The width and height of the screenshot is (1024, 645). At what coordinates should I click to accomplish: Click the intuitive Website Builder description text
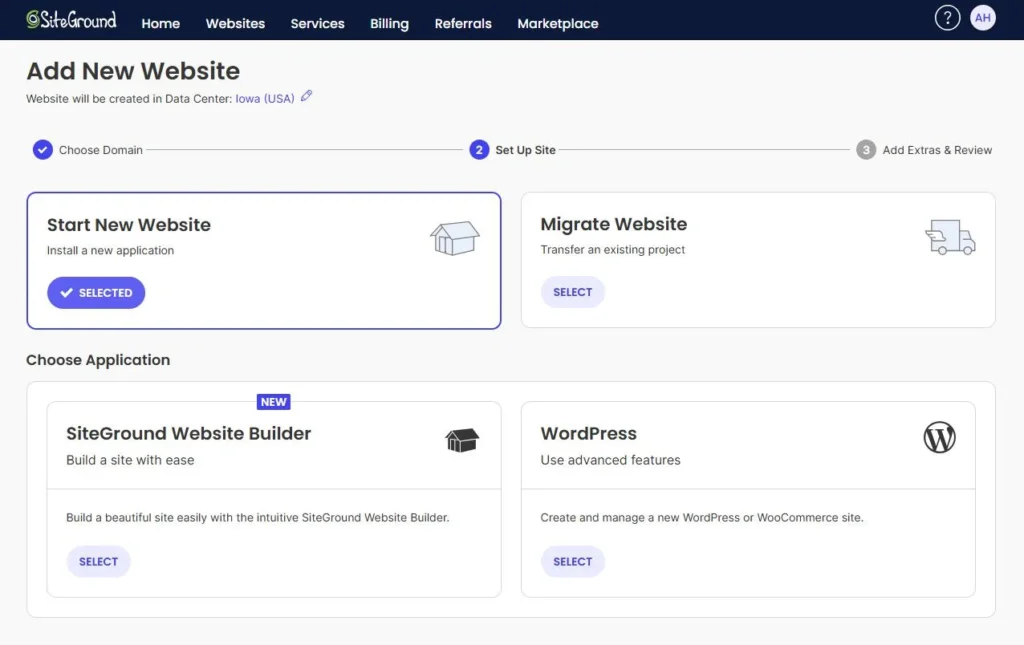pos(257,517)
